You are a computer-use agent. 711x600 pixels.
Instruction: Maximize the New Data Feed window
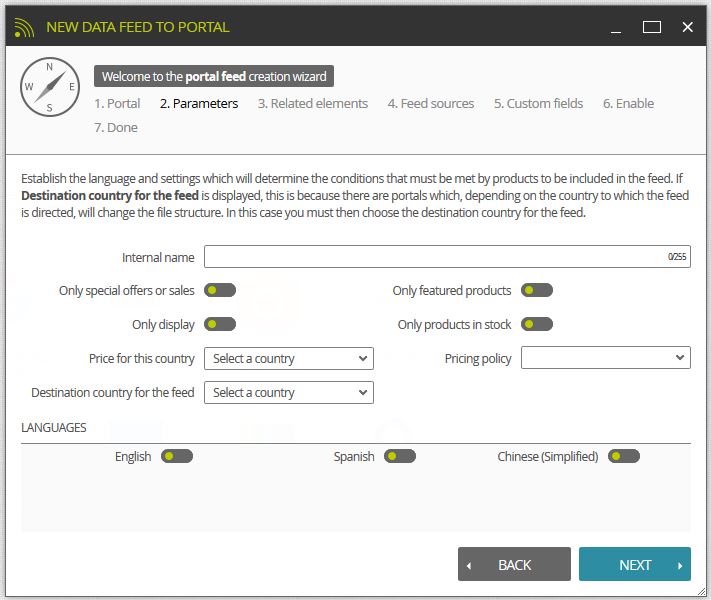point(652,27)
